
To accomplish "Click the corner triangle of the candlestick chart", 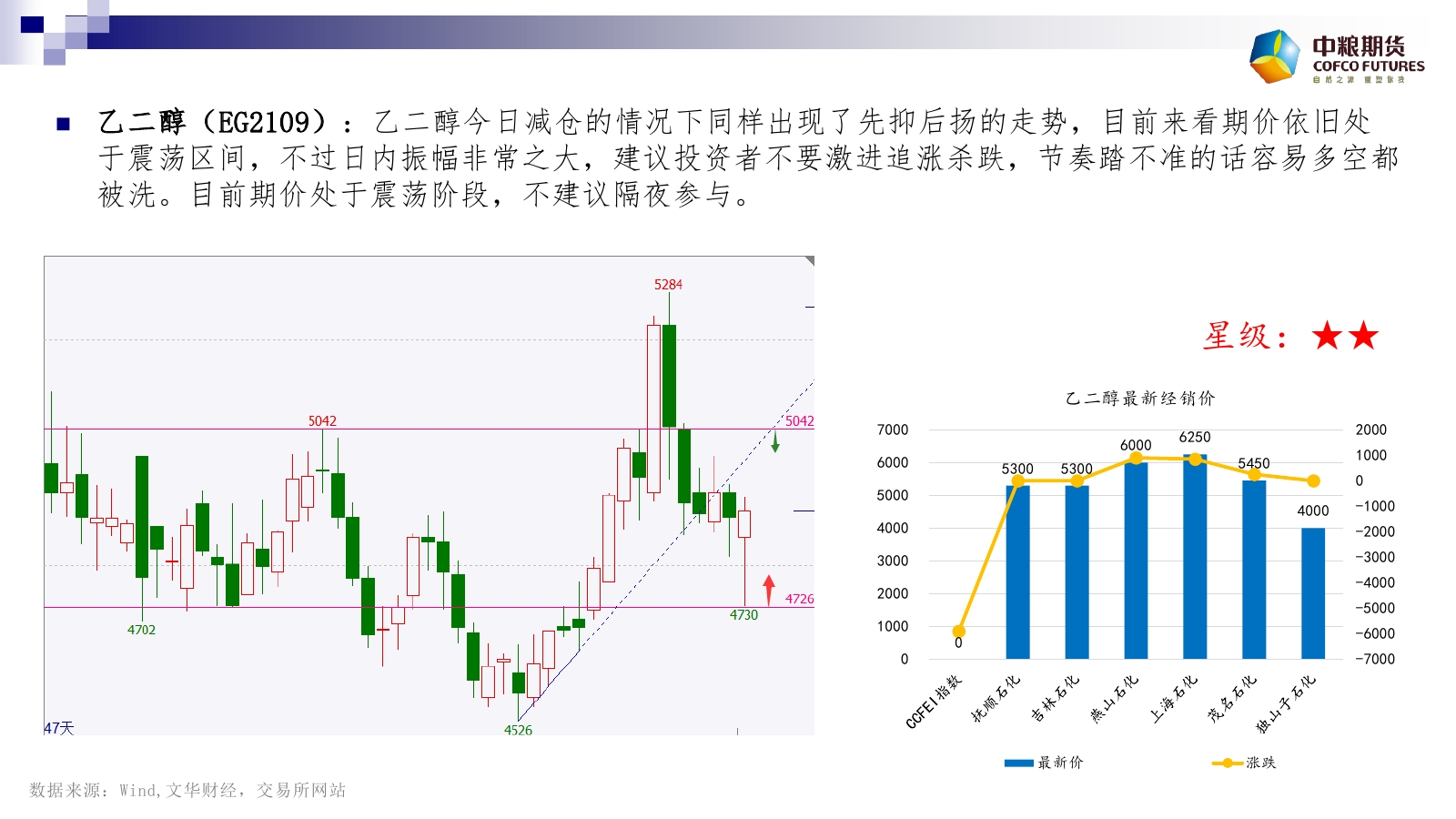I will (809, 261).
